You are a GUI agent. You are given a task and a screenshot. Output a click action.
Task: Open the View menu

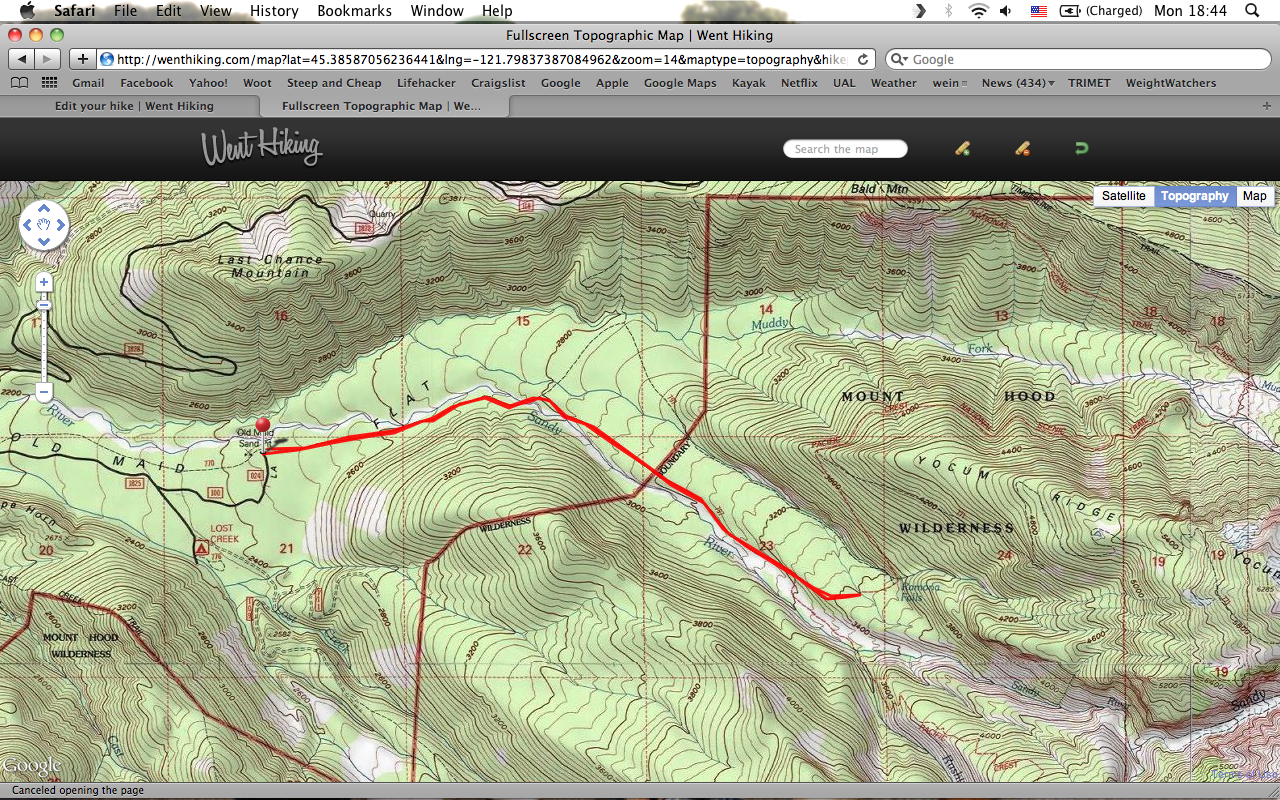(x=216, y=11)
